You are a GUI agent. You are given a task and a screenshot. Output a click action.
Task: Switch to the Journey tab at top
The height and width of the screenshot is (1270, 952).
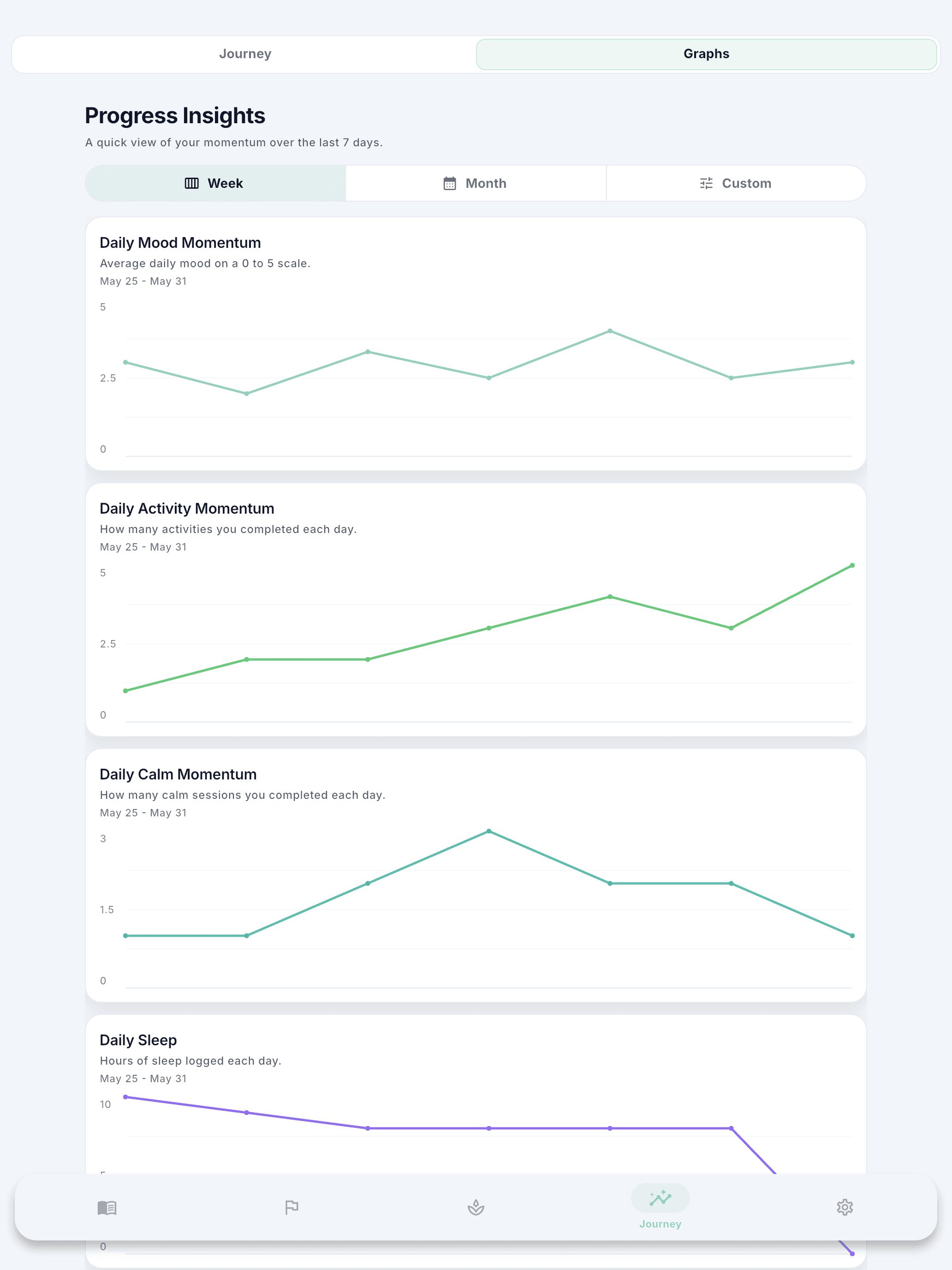[245, 54]
